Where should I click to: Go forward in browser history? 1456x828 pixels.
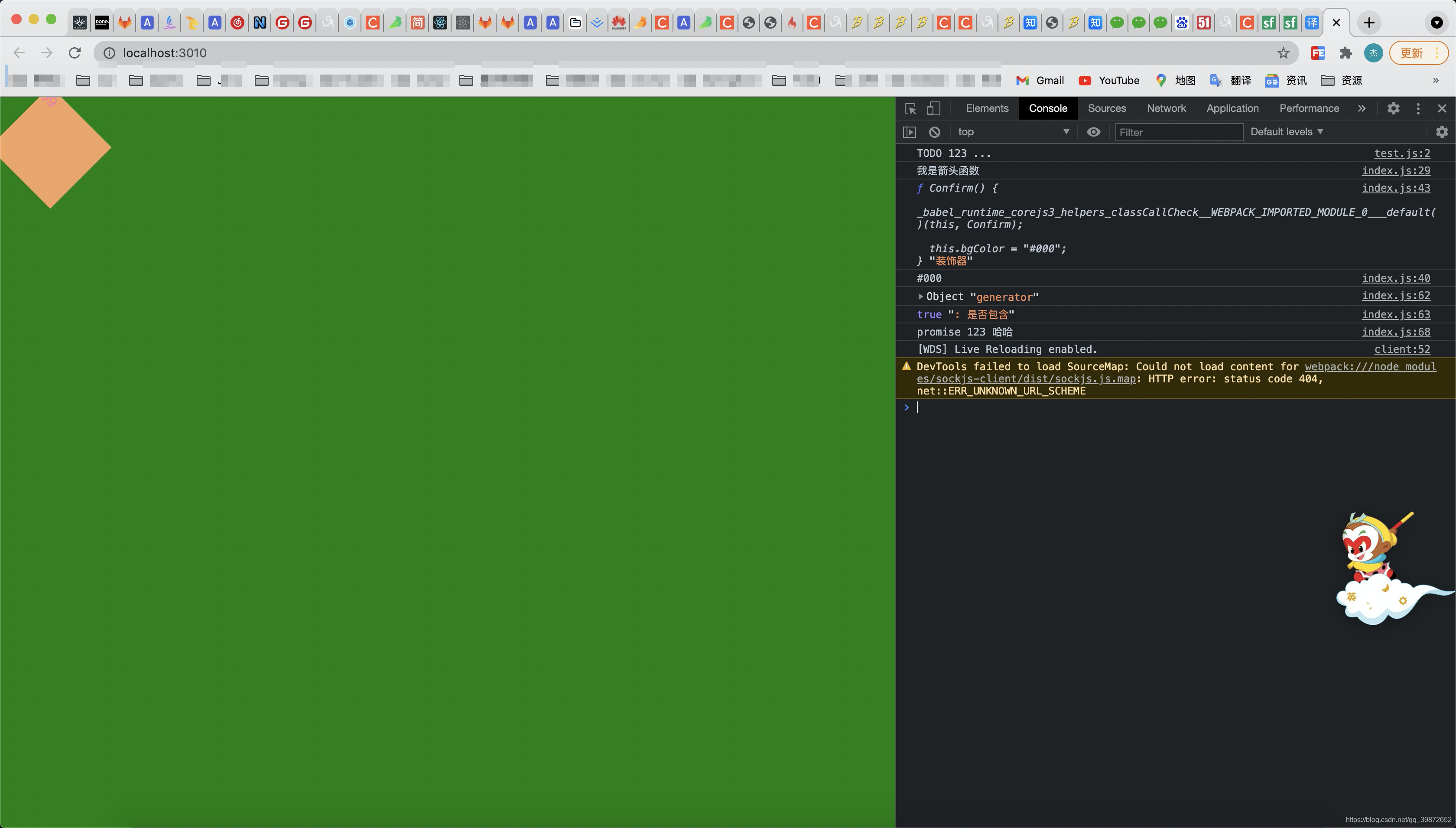pyautogui.click(x=47, y=53)
